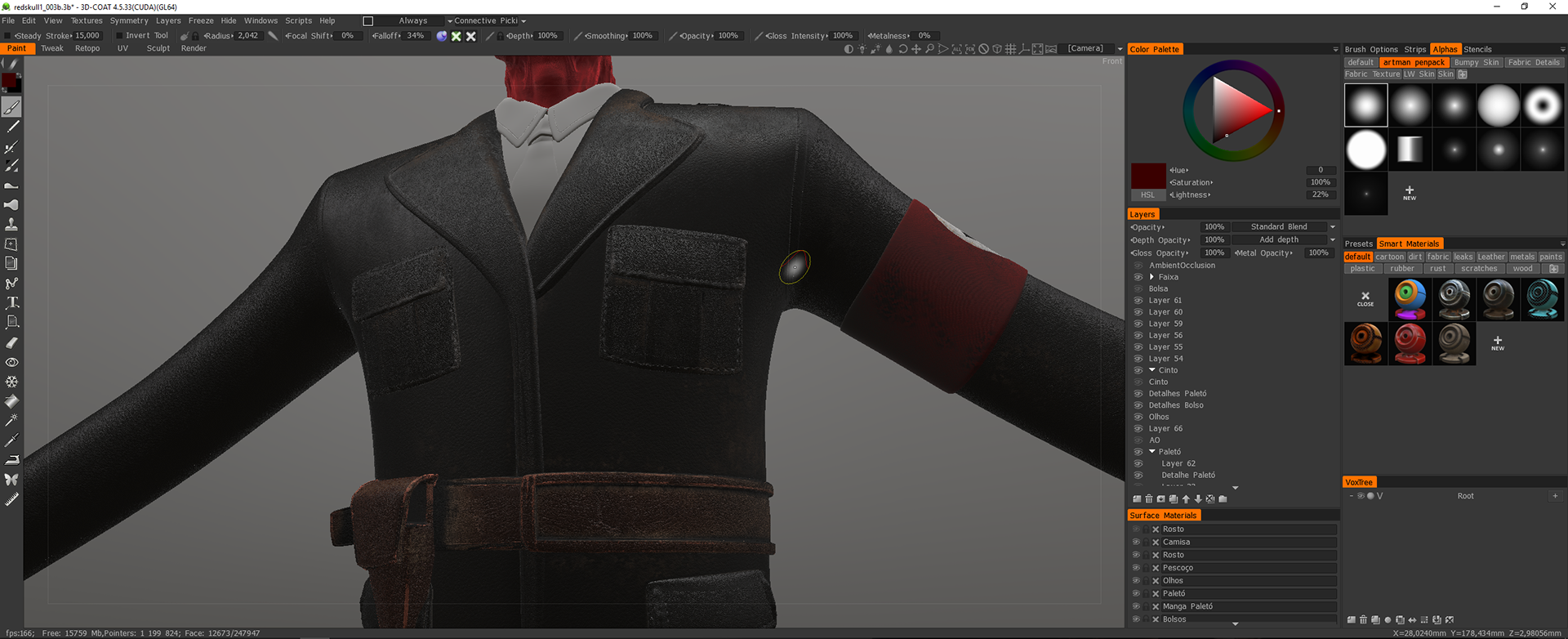This screenshot has height=639, width=1568.
Task: Select the Freeze snowflake tool
Action: [11, 382]
